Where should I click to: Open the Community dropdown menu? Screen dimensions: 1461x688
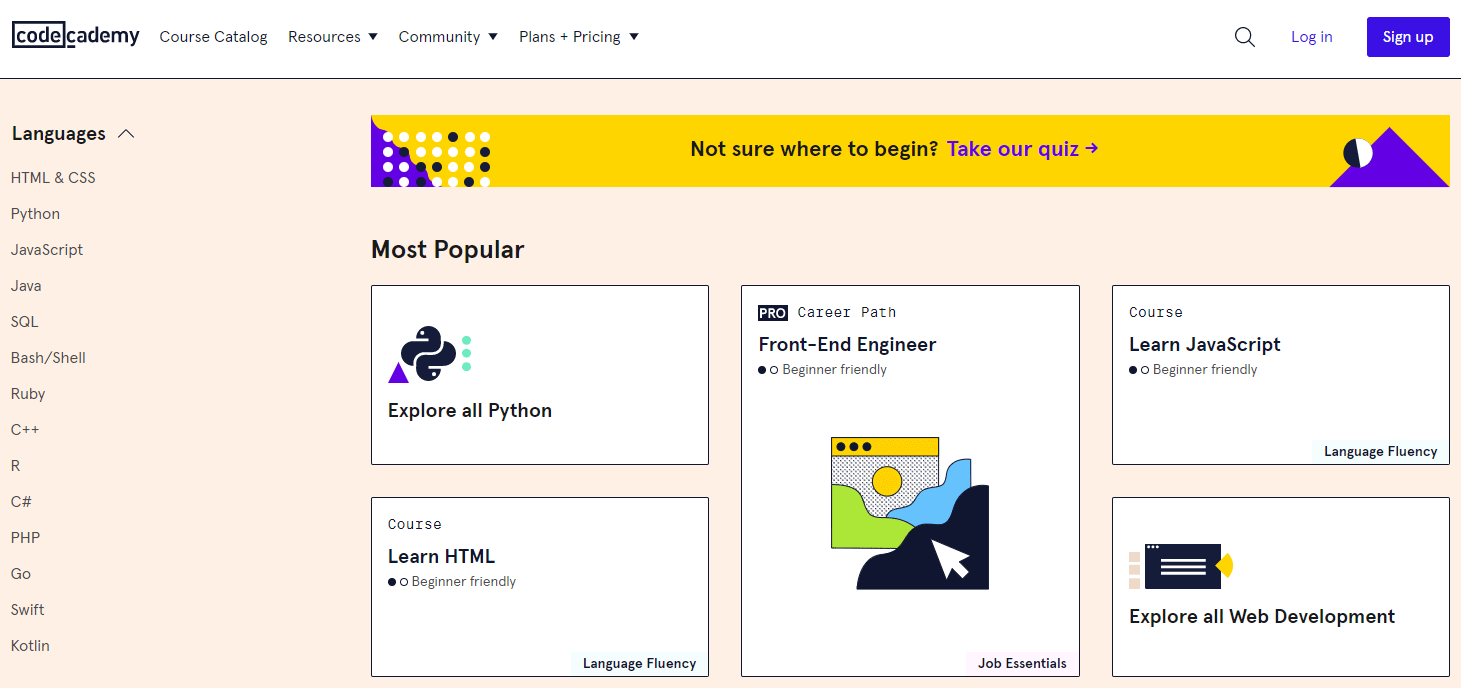[x=448, y=37]
